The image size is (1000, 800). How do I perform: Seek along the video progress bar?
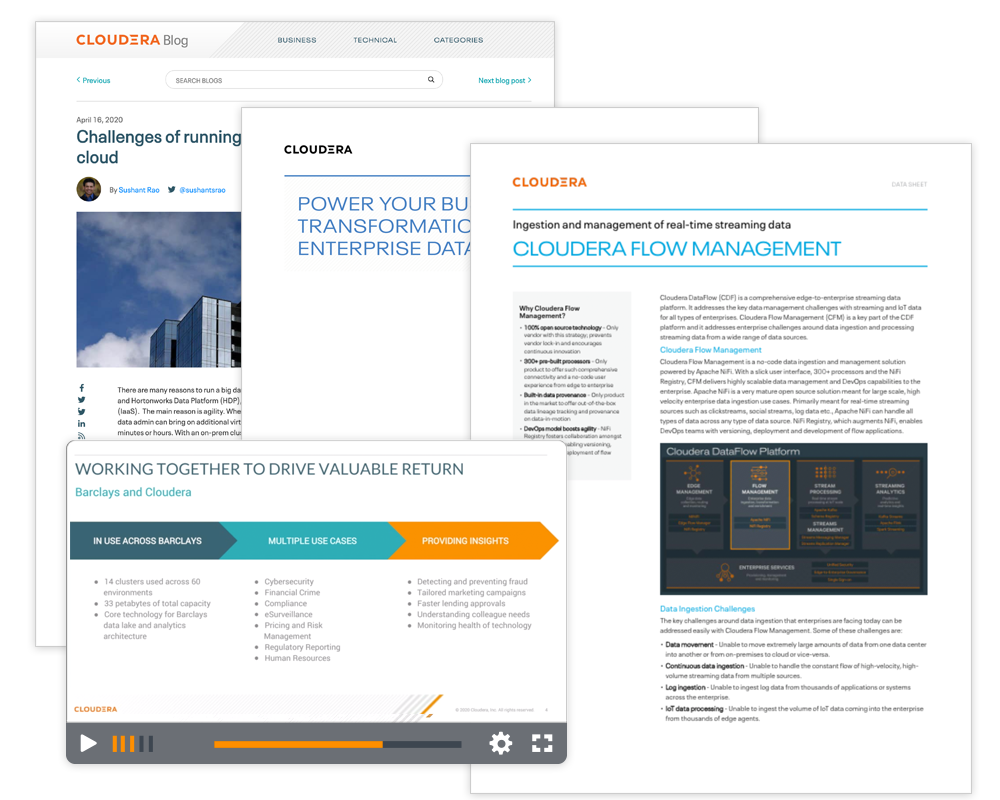(x=337, y=744)
